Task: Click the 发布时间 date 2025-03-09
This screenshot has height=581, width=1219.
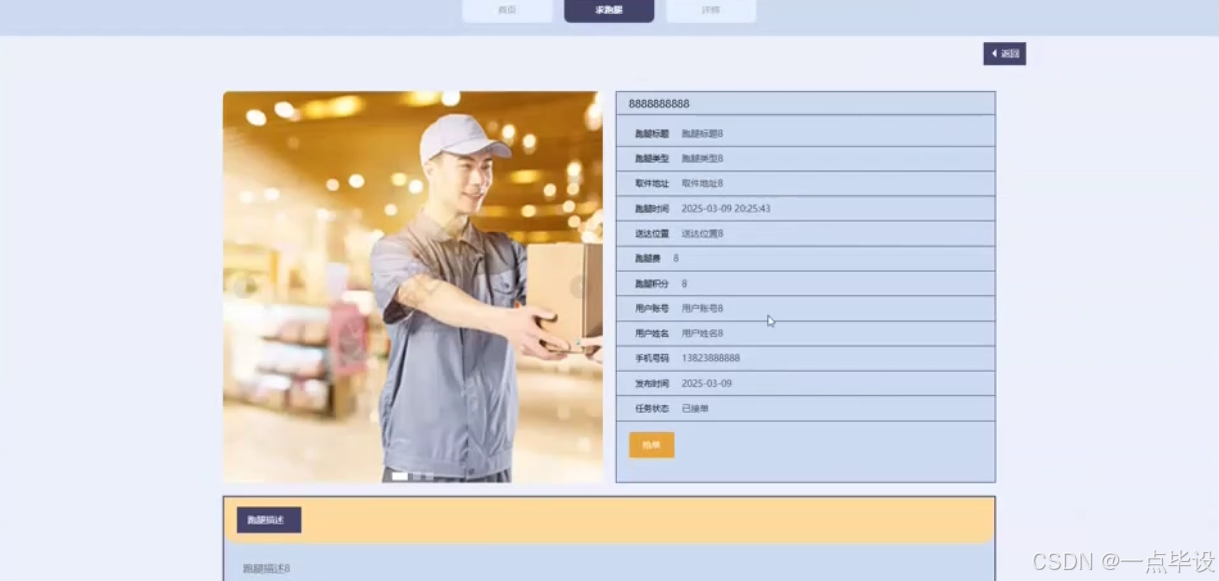Action: [706, 384]
